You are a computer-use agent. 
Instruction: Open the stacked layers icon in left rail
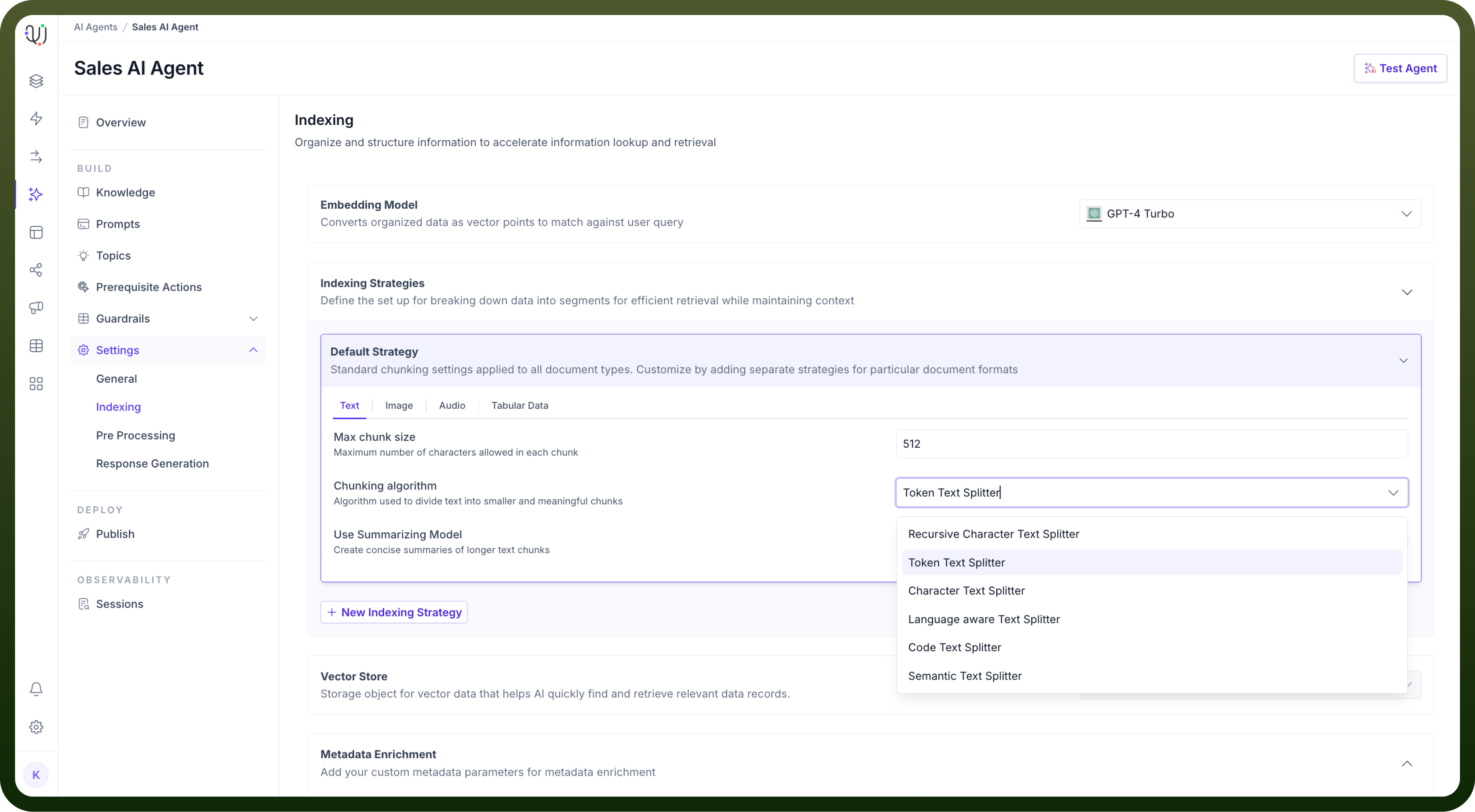coord(36,81)
